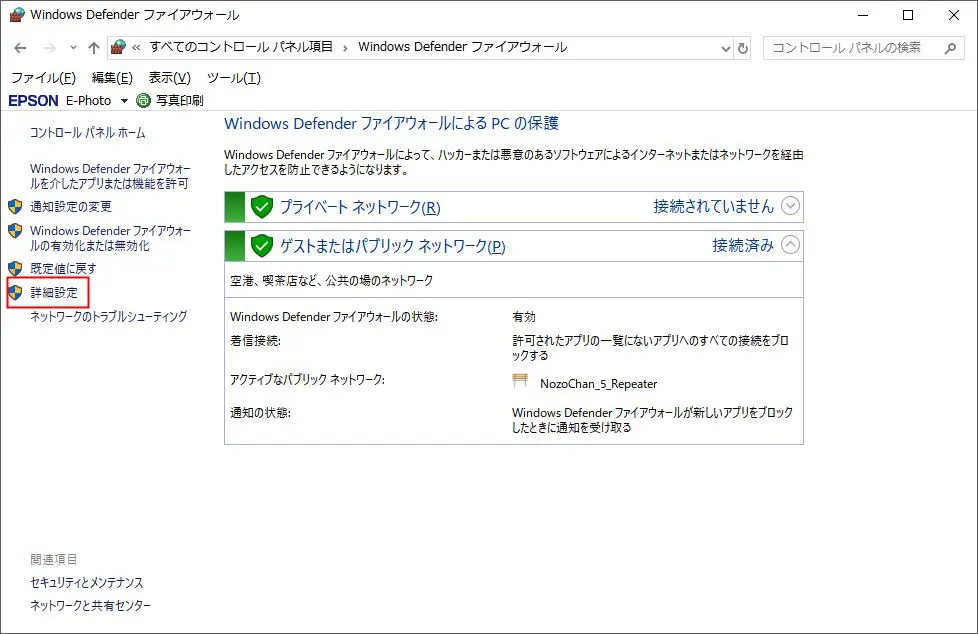Click the up-one-level arrow button
978x634 pixels.
click(x=94, y=48)
